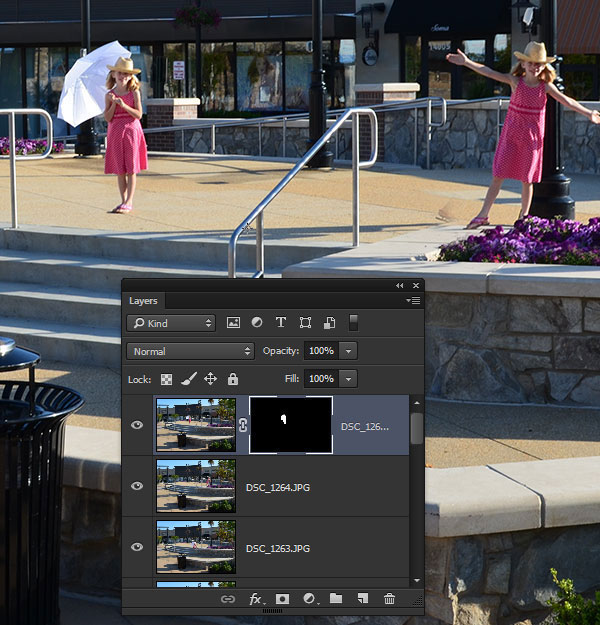Viewport: 600px width, 625px height.
Task: Filter for smart objects icon
Action: tap(329, 322)
